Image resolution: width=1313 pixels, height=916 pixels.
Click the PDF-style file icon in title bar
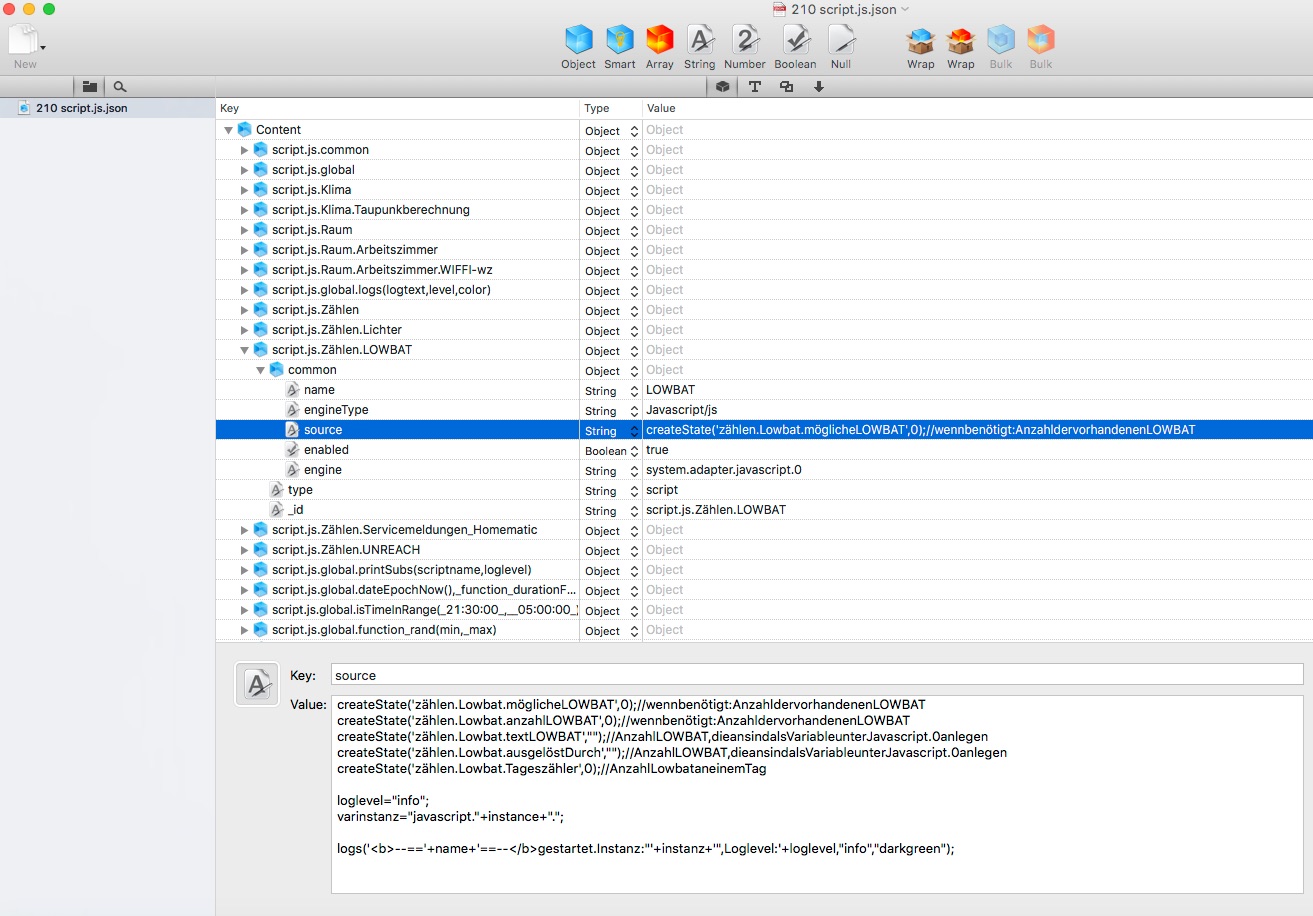click(x=780, y=9)
